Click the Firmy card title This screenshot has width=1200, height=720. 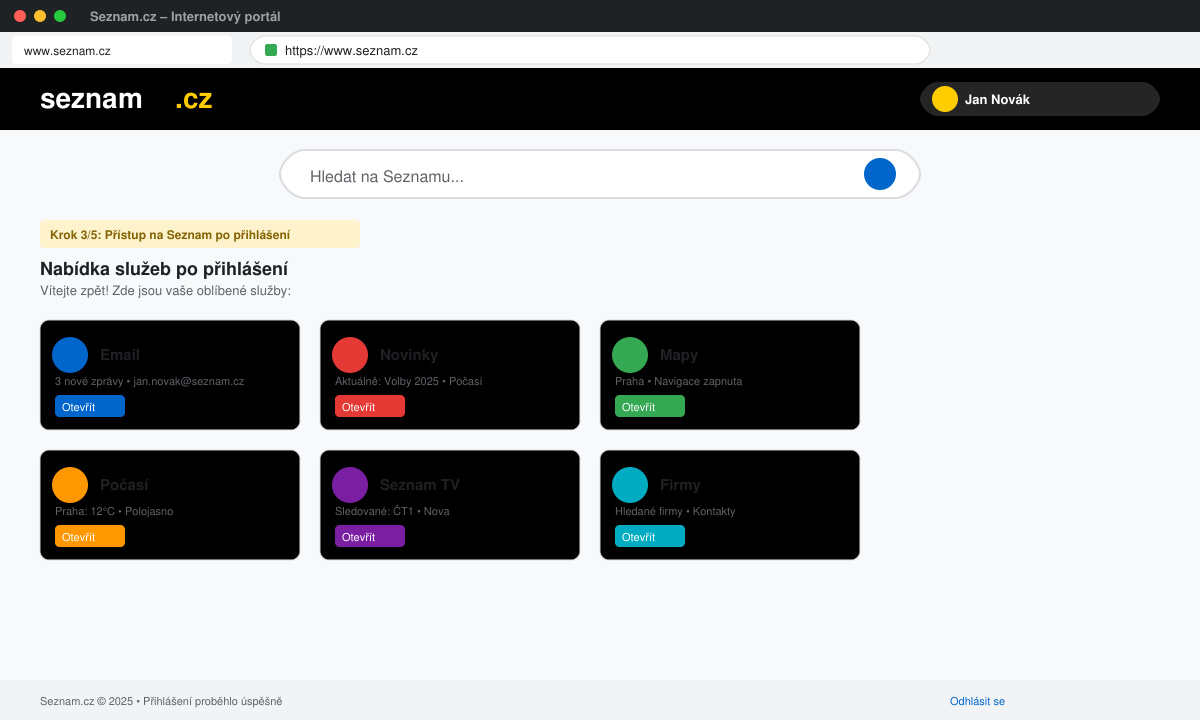click(680, 485)
